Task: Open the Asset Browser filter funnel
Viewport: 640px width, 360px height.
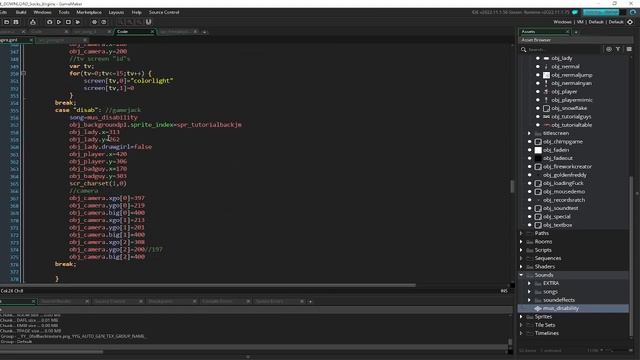Action: [x=618, y=49]
